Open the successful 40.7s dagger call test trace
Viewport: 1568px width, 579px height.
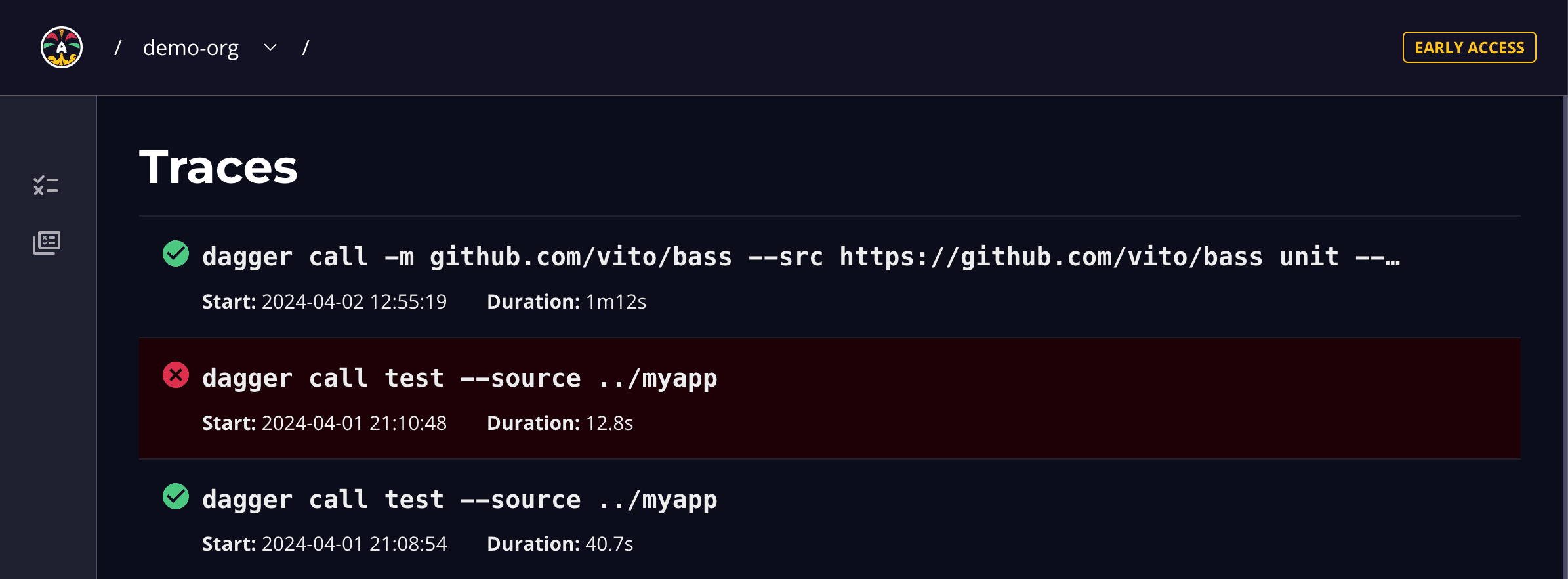[459, 500]
